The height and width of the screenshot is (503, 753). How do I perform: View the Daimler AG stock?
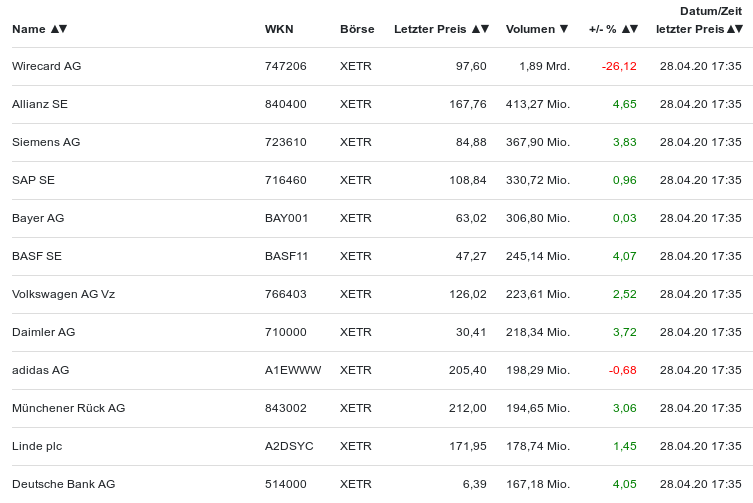click(x=43, y=332)
